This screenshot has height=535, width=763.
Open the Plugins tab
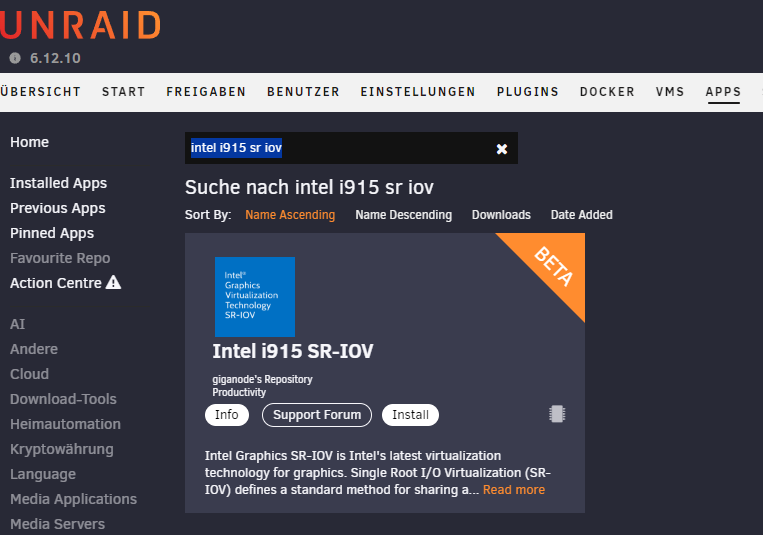click(528, 92)
